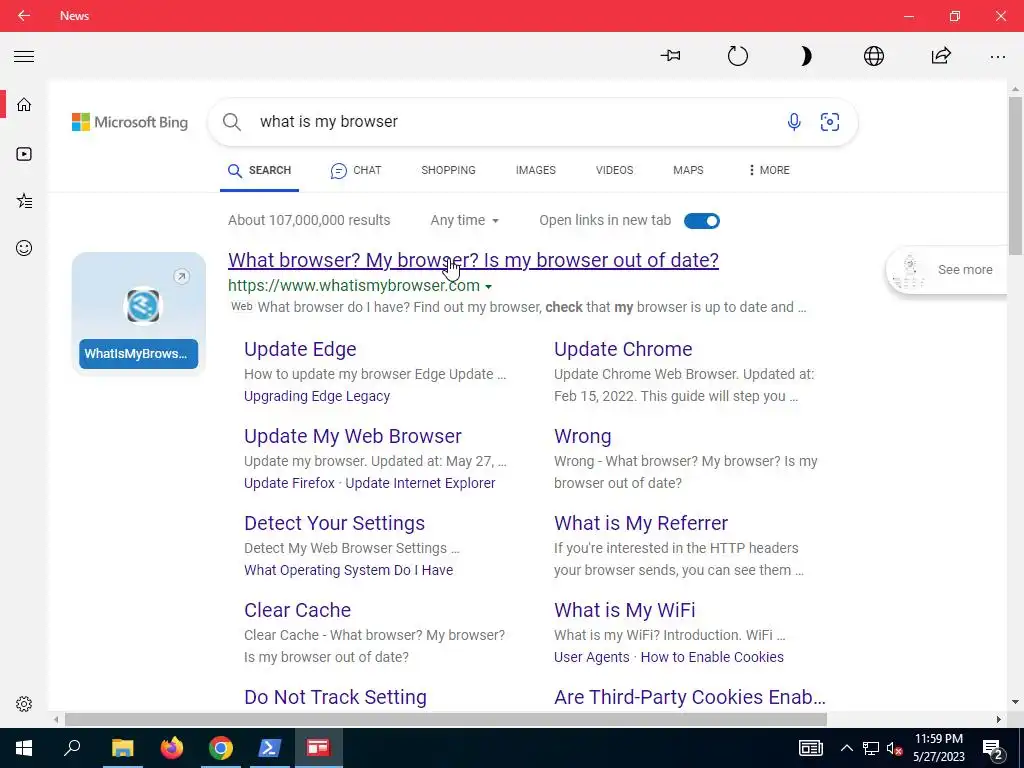The width and height of the screenshot is (1024, 768).
Task: Open the User Agents link
Action: (x=592, y=657)
